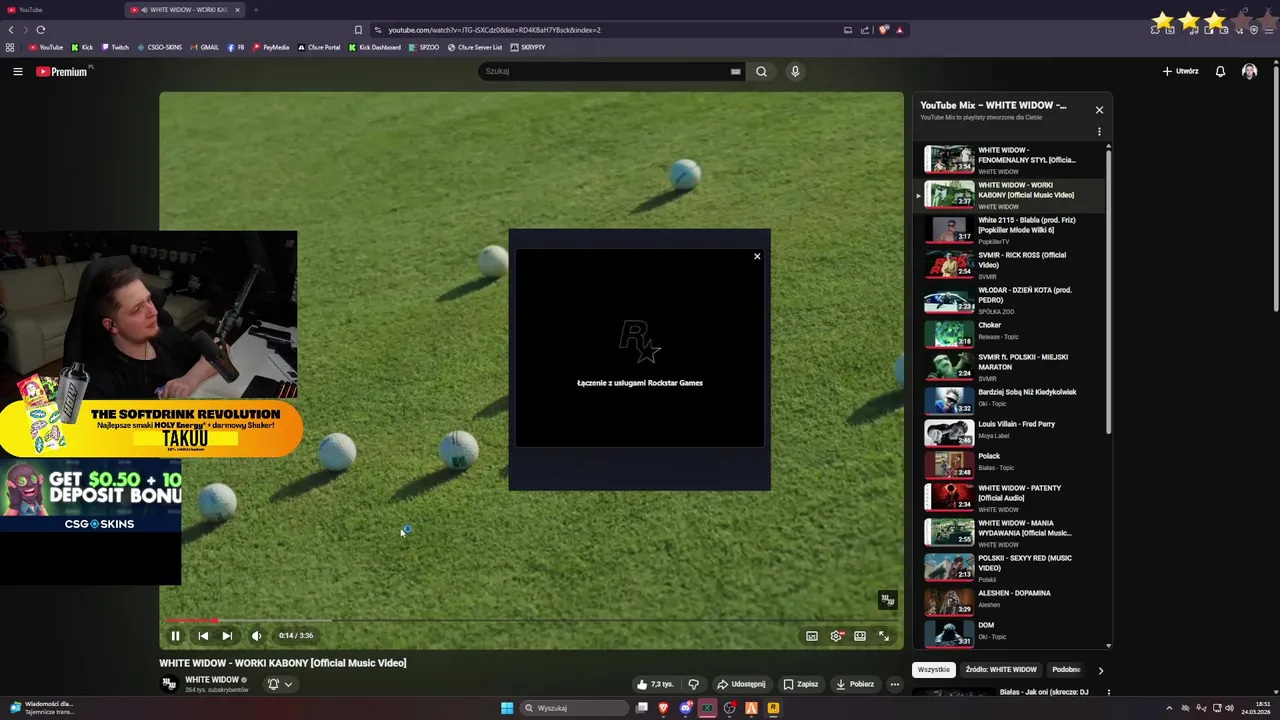
Task: Open the CSGO-SKINS bookmark
Action: [159, 47]
